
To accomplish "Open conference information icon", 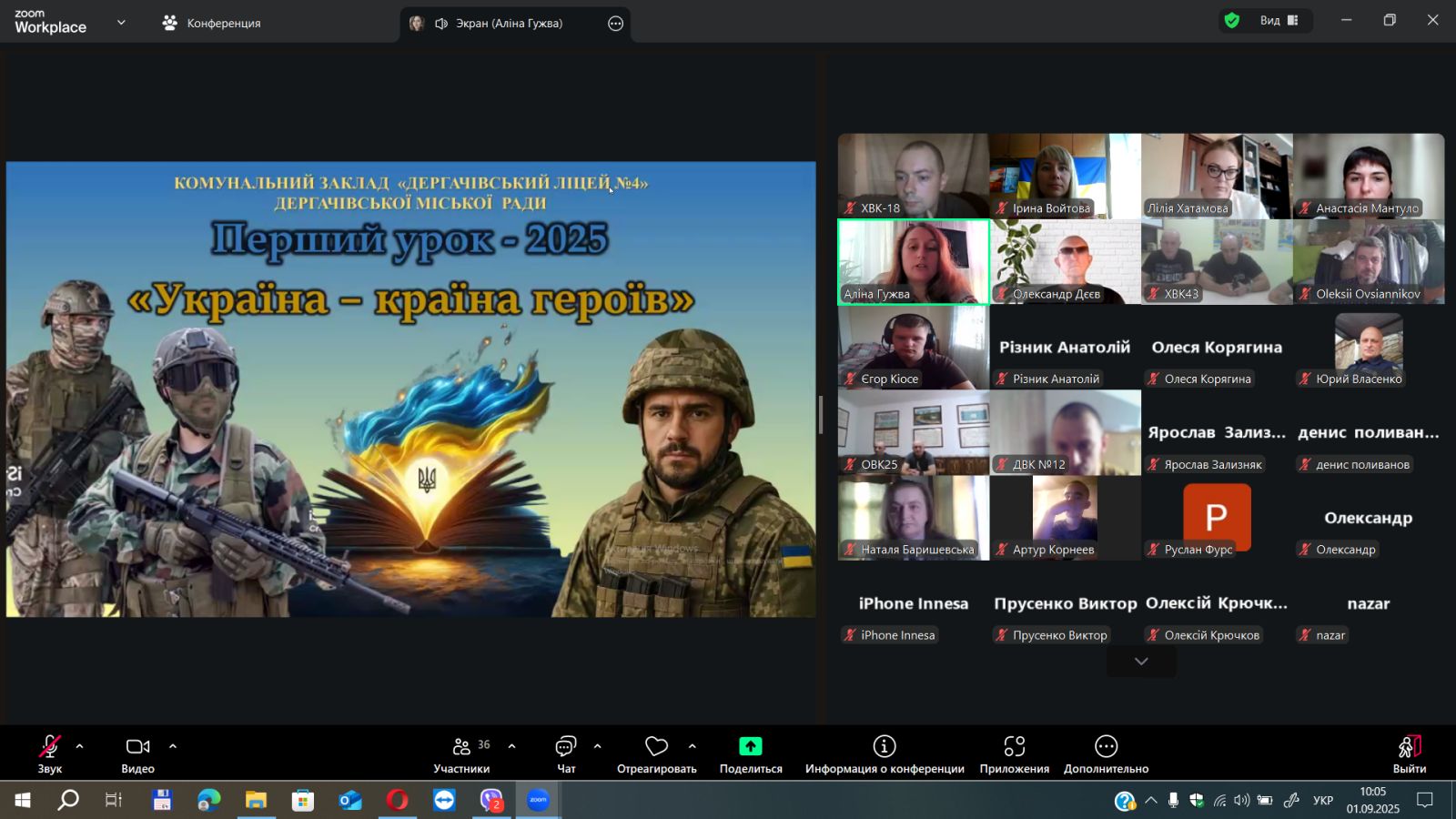I will click(884, 747).
